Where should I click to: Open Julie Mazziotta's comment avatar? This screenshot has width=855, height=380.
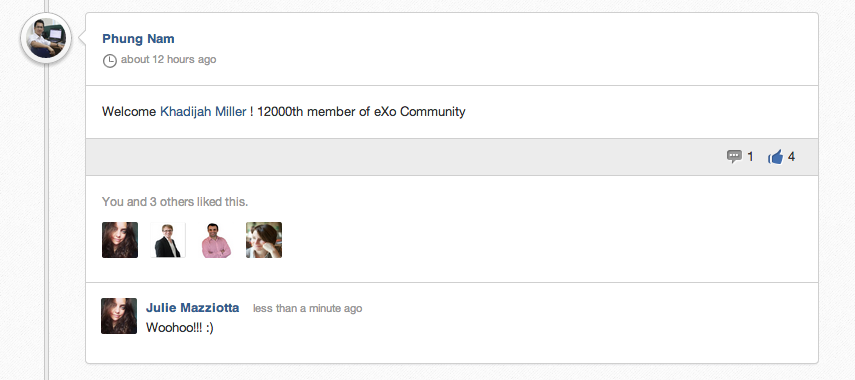[119, 316]
